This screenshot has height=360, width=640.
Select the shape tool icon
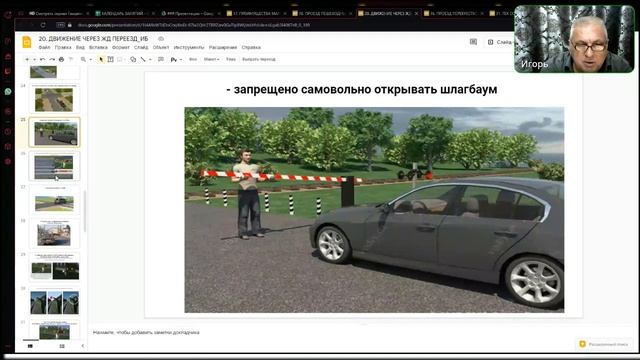(133, 60)
